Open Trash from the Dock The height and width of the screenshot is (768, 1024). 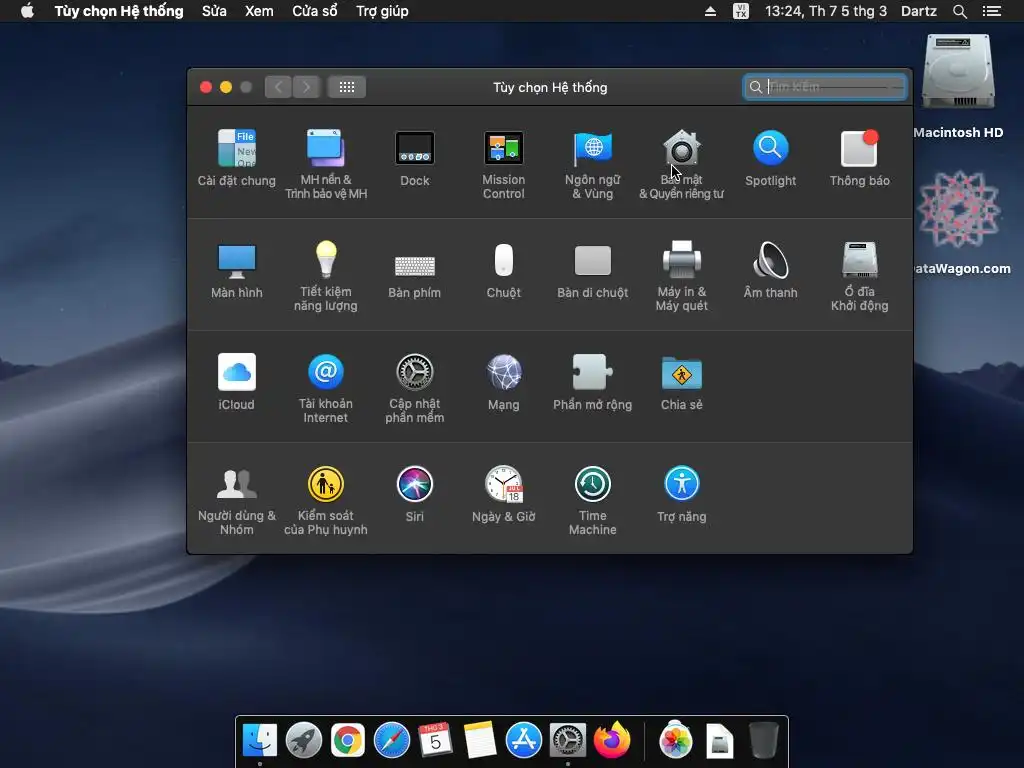pos(763,740)
